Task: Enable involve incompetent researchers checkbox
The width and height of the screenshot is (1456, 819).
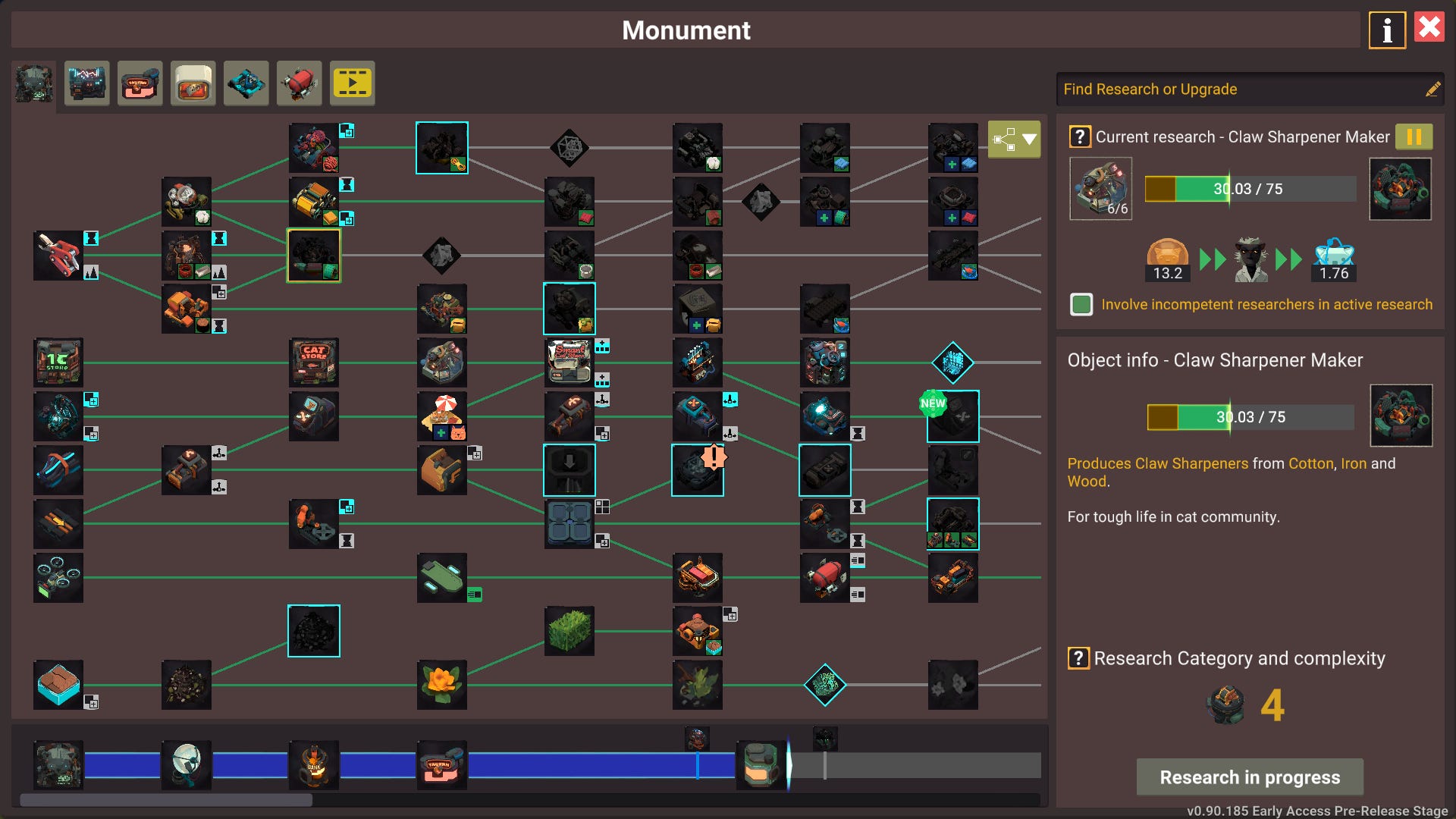Action: [1081, 305]
